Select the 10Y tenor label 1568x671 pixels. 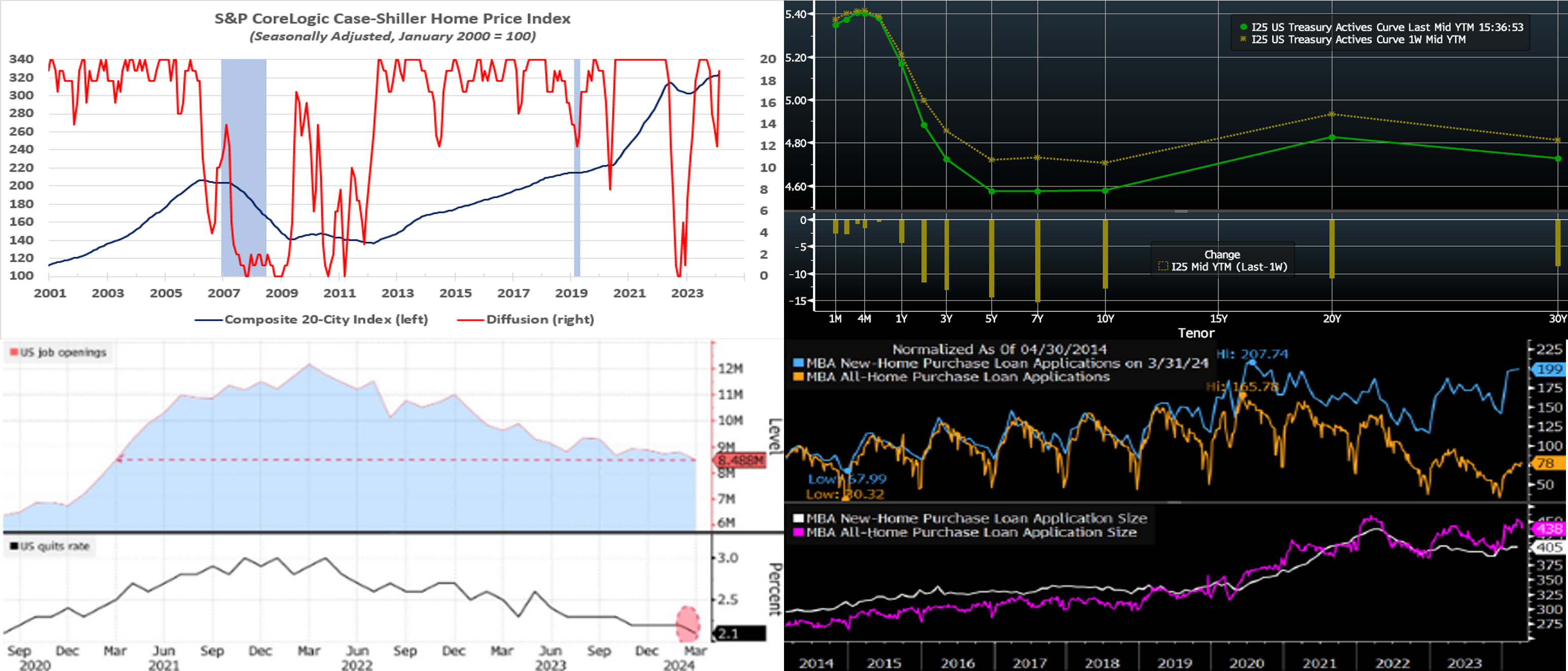[1105, 319]
